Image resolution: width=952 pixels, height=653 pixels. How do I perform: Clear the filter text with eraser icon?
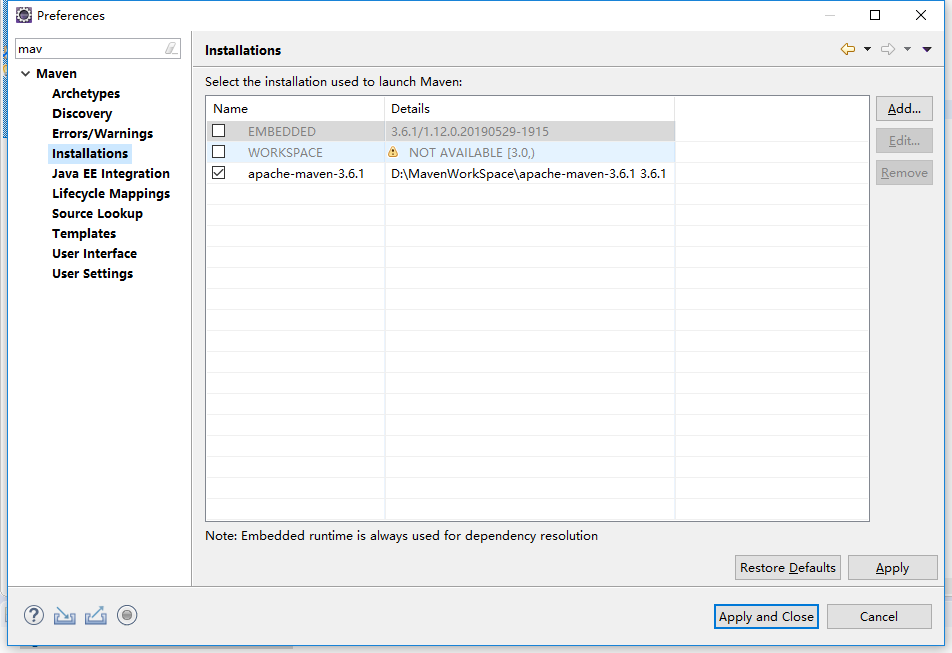click(x=171, y=49)
